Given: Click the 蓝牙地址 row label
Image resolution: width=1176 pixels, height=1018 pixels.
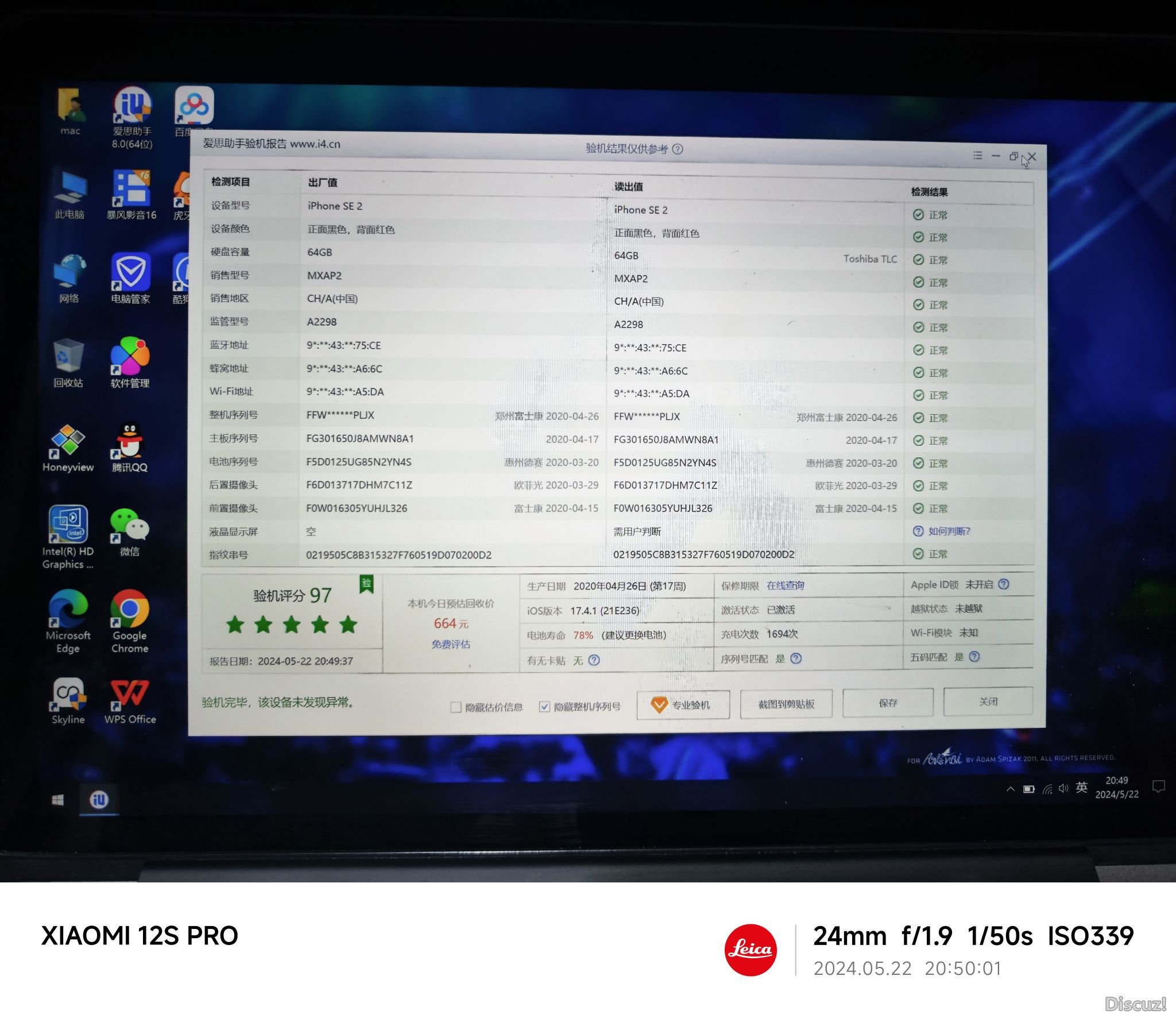Looking at the screenshot, I should pos(229,345).
